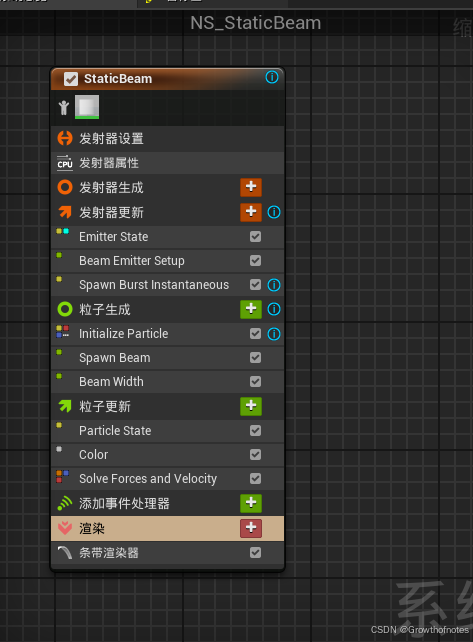The image size is (473, 642).
Task: Add module to 粒子生成 with plus
Action: pyautogui.click(x=251, y=309)
